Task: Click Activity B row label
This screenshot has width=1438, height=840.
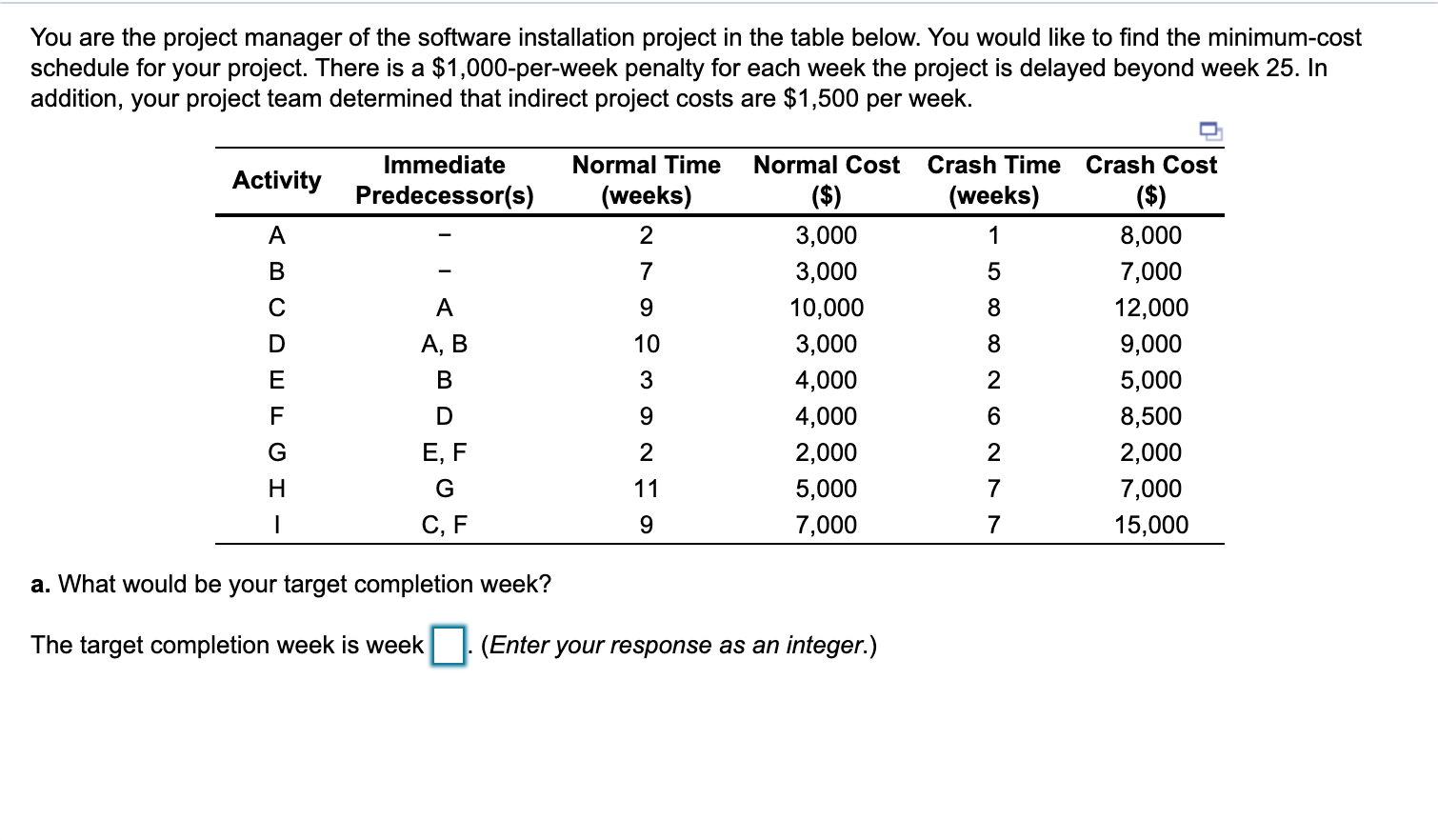Action: point(276,271)
